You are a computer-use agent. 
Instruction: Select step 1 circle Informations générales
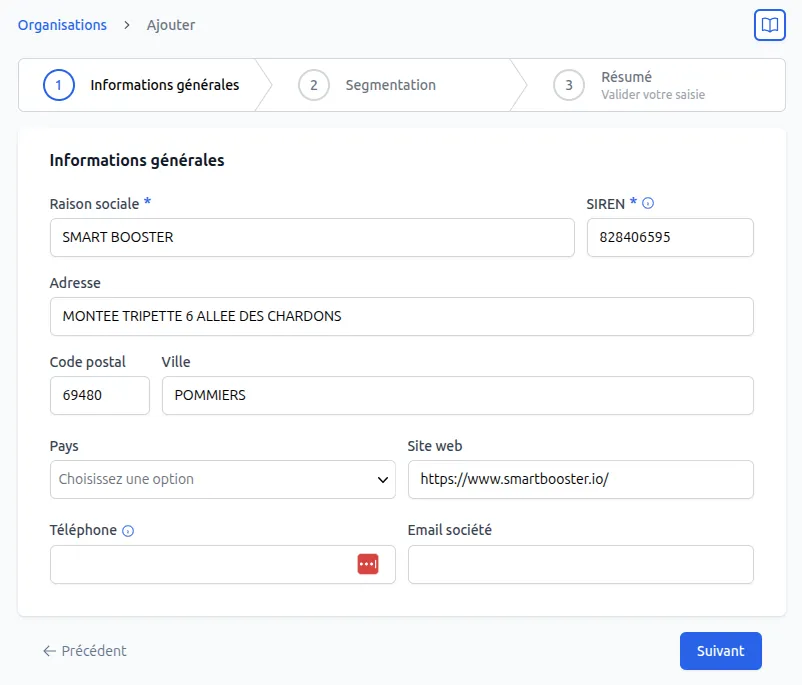[x=57, y=85]
